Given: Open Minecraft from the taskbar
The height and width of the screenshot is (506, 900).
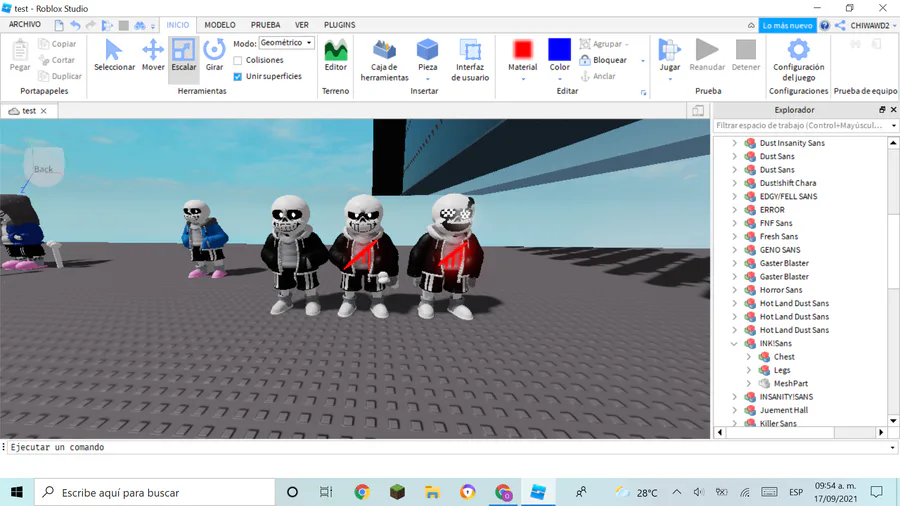Looking at the screenshot, I should click(x=397, y=492).
